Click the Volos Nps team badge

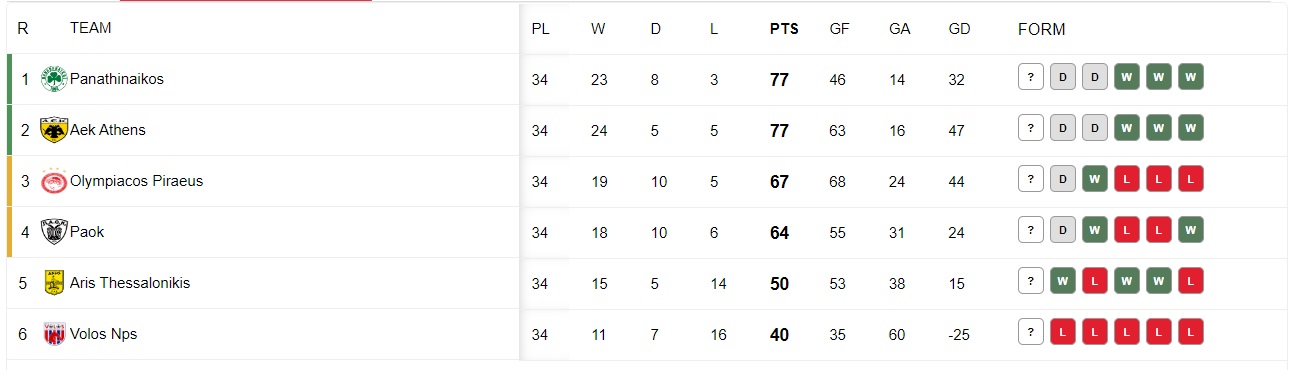click(x=53, y=334)
